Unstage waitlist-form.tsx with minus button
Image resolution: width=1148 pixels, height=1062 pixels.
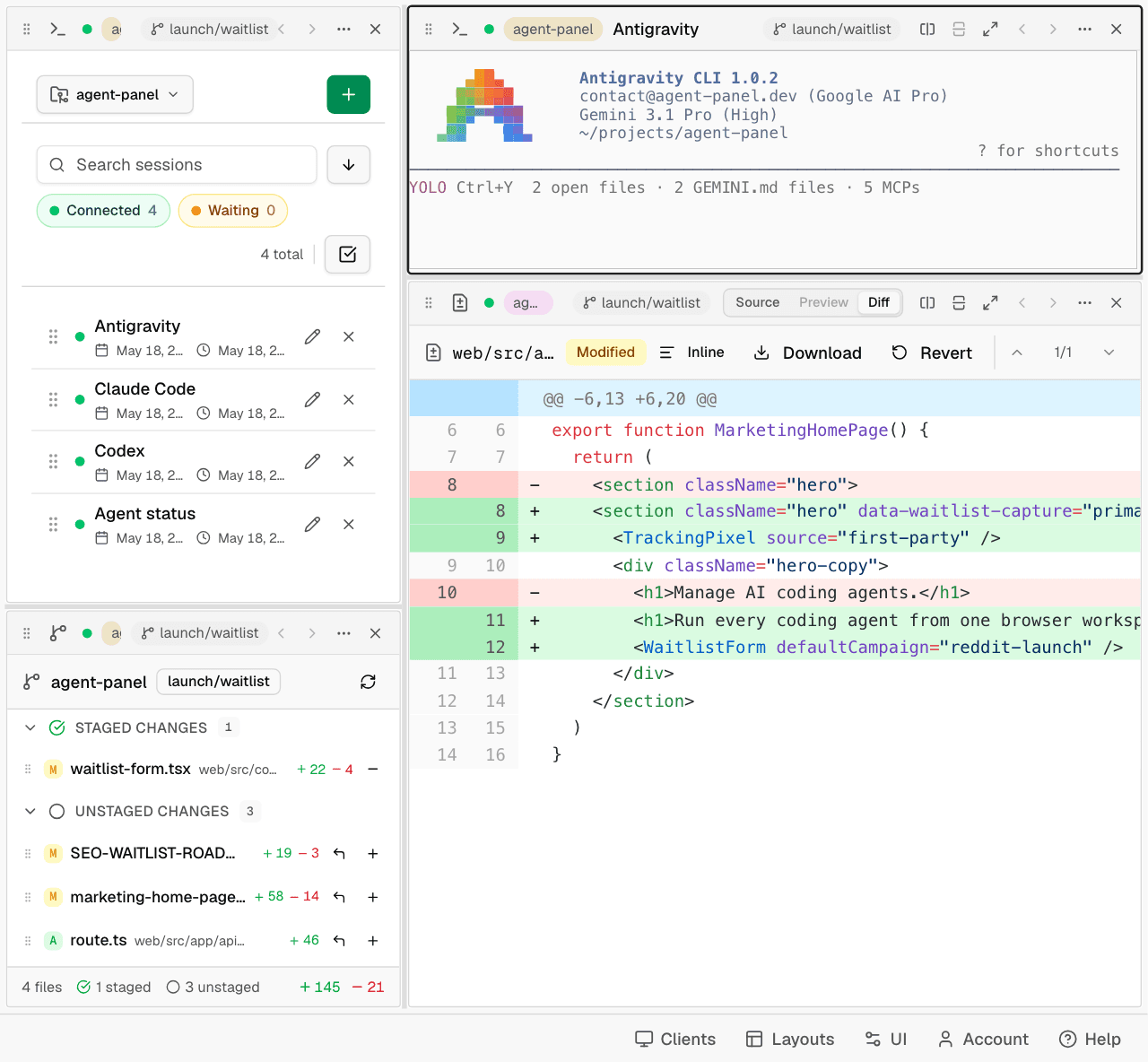(373, 769)
